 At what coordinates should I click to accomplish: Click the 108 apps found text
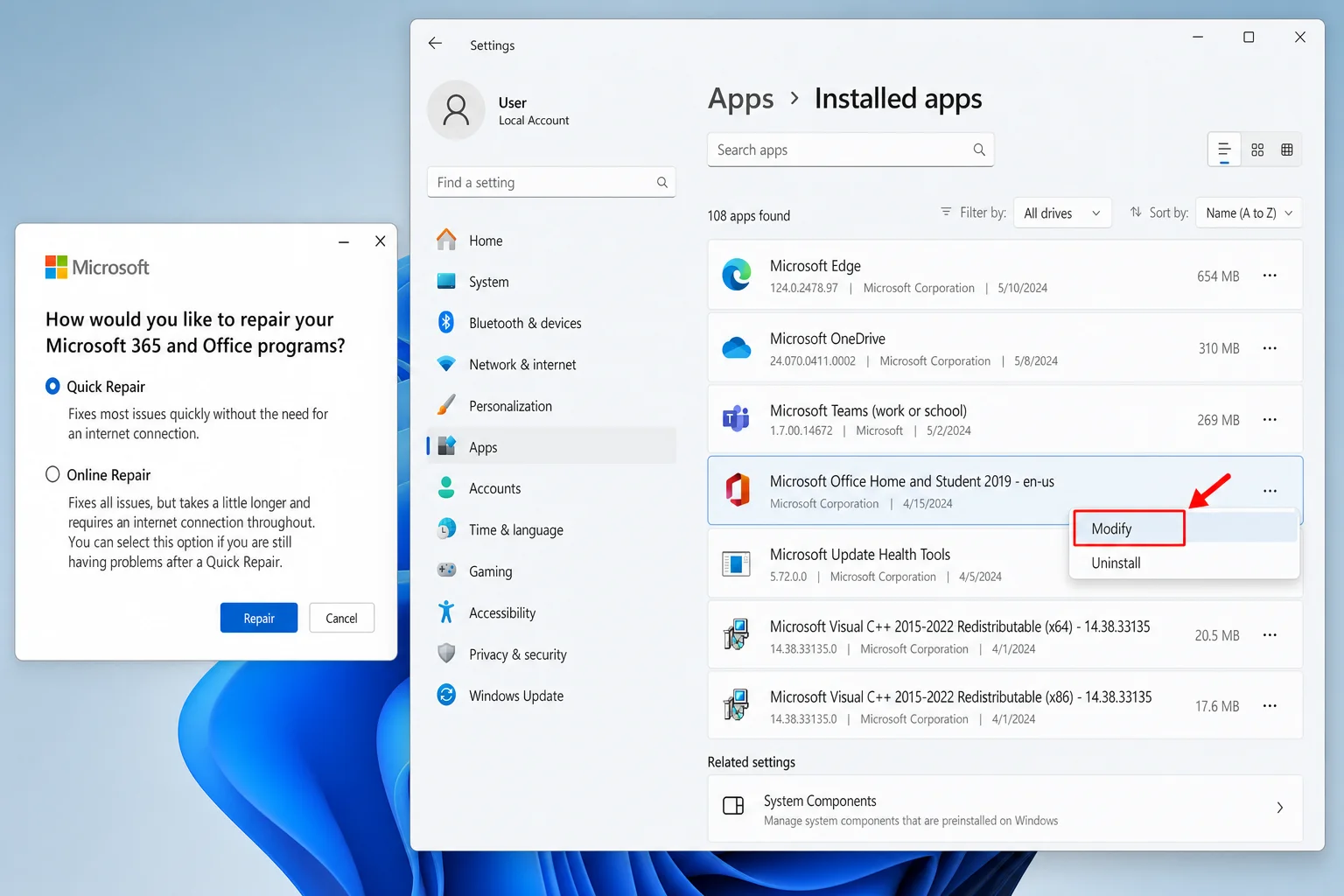(x=749, y=215)
